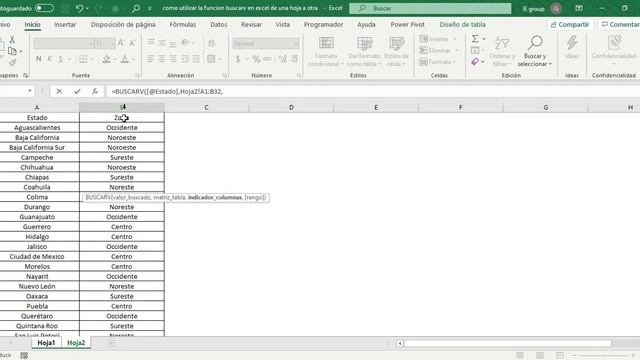This screenshot has width=640, height=360.
Task: Expand the Número dialog launcher
Action: (299, 76)
